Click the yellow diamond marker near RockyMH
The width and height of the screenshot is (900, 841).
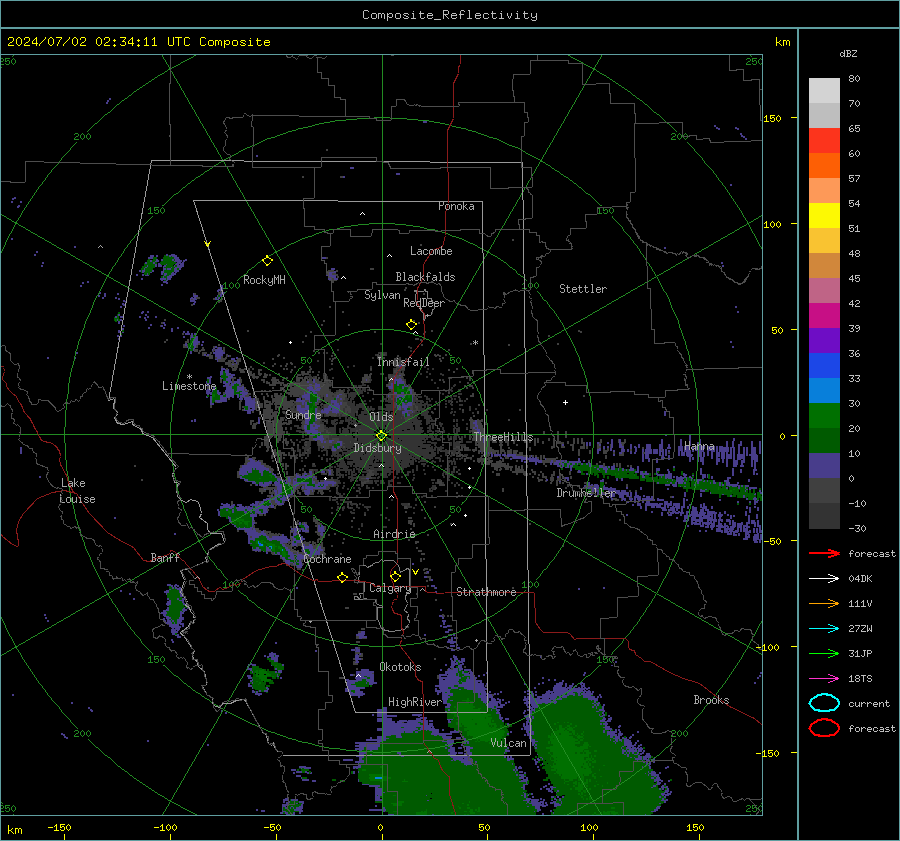coord(267,261)
